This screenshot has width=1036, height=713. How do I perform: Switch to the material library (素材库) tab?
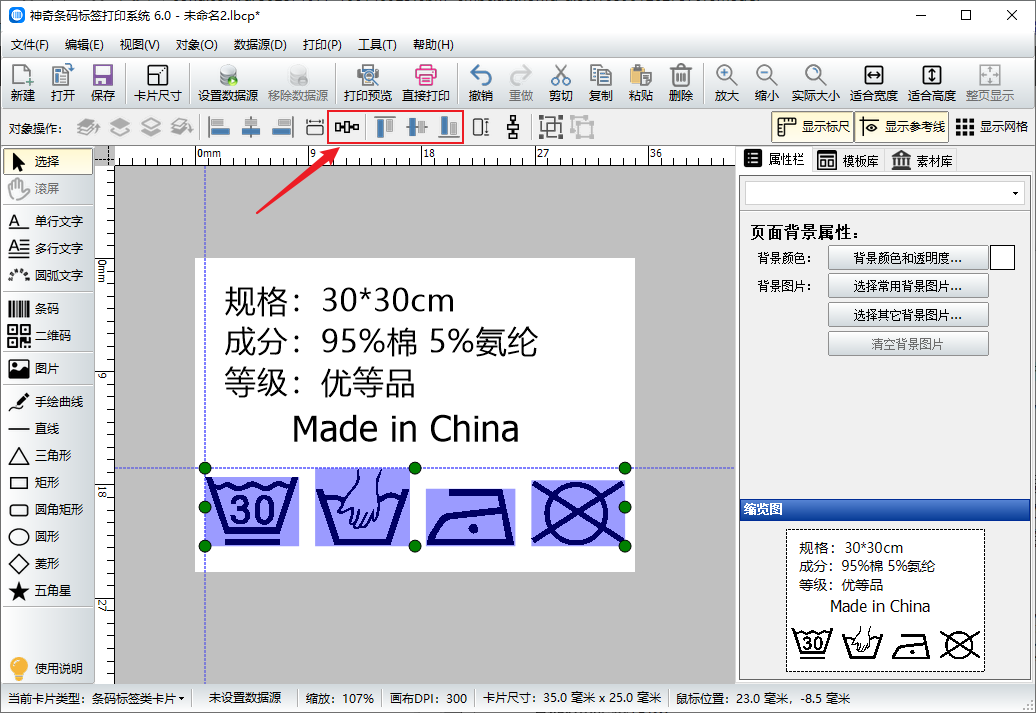click(x=922, y=161)
